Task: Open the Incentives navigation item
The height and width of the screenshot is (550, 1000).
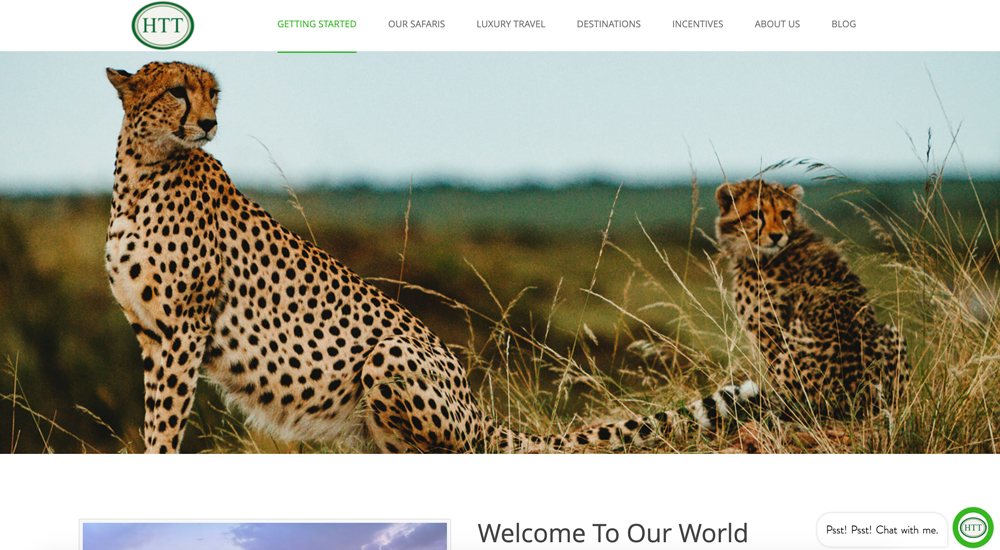Action: coord(697,24)
